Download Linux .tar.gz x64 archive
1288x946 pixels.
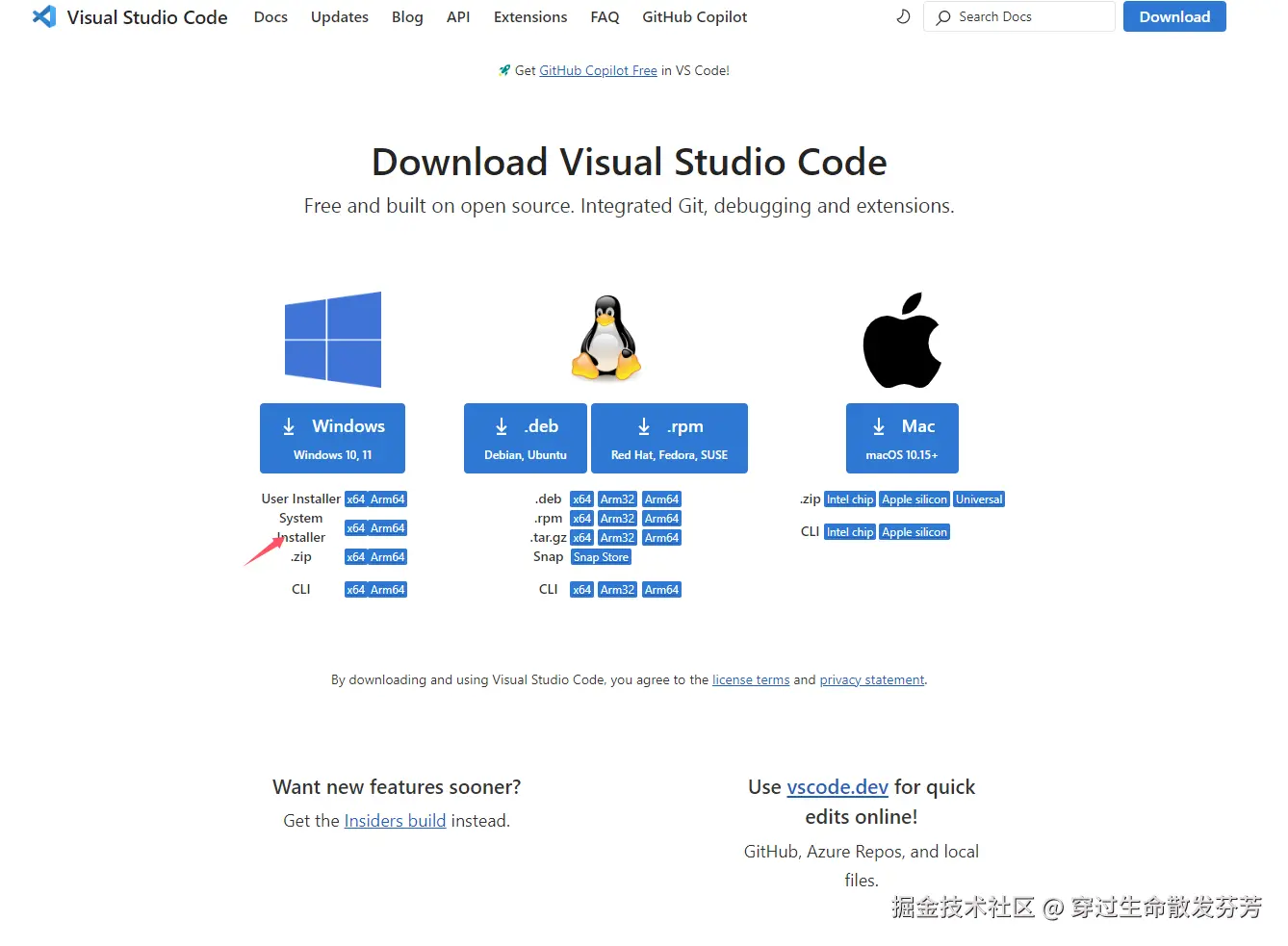coord(581,538)
